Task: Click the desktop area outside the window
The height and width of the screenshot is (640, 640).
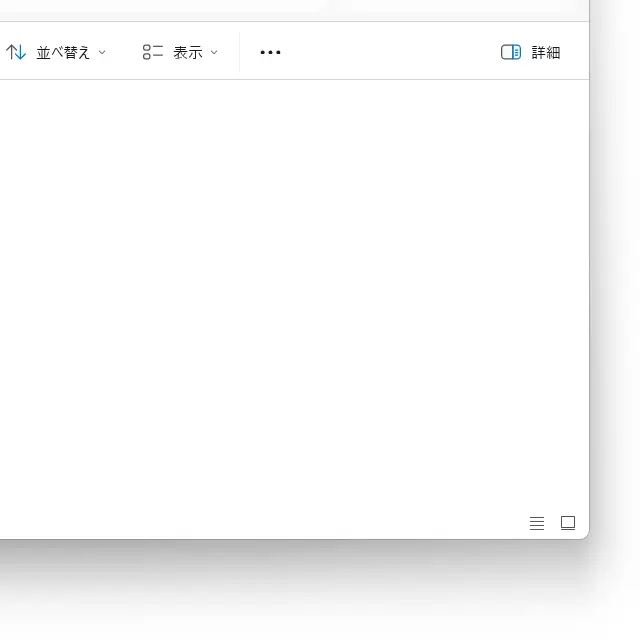Action: (300, 600)
